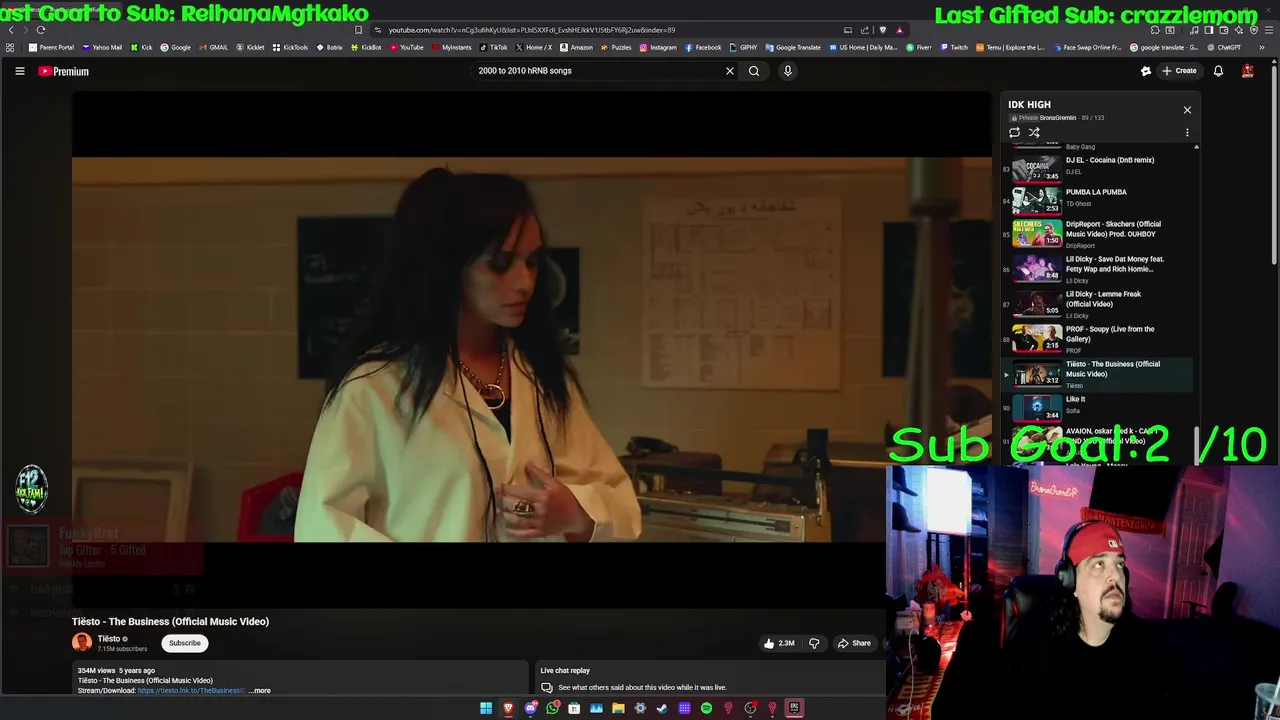Select Lil Dicky - Lemme Freak

[x=1098, y=303]
